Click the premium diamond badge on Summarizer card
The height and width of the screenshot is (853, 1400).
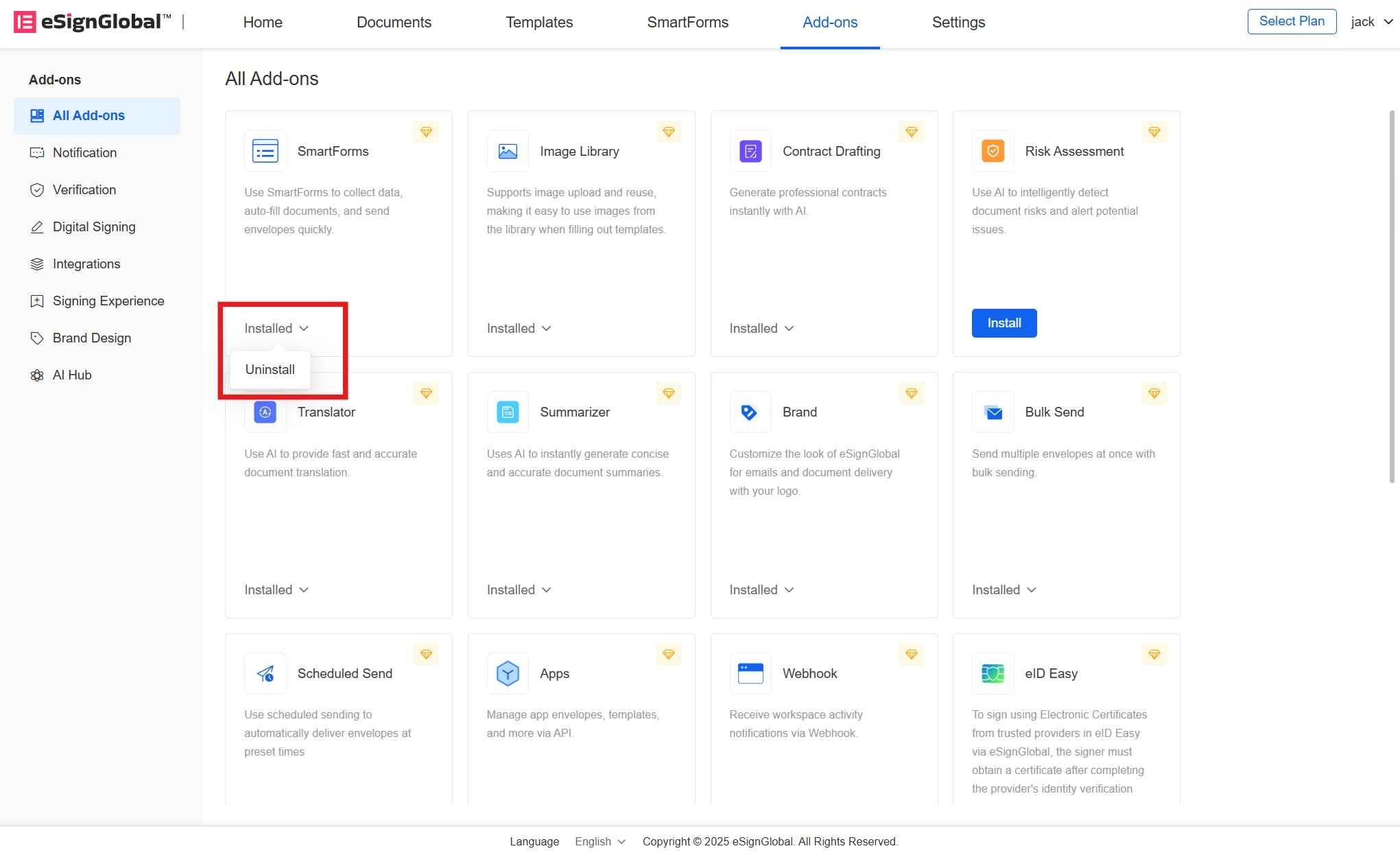669,393
